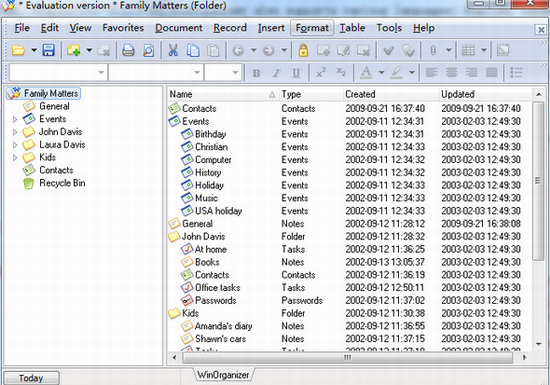The width and height of the screenshot is (550, 385).
Task: Open dropdown arrow next to Add document
Action: [x=89, y=50]
